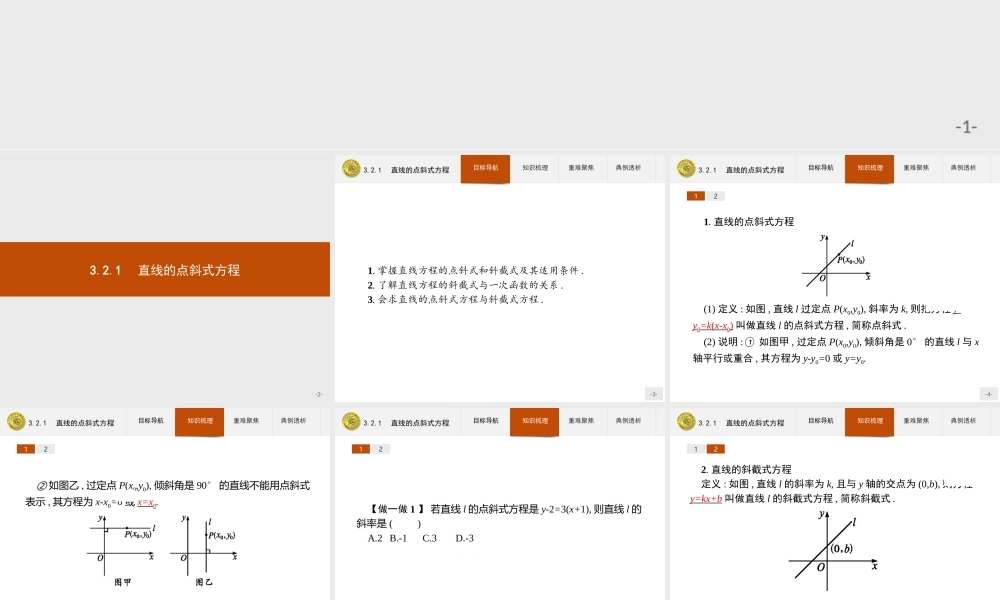1000x600 pixels.
Task: Click the orange title banner 3.2.1 直线的点斜式方程
Action: coord(165,269)
